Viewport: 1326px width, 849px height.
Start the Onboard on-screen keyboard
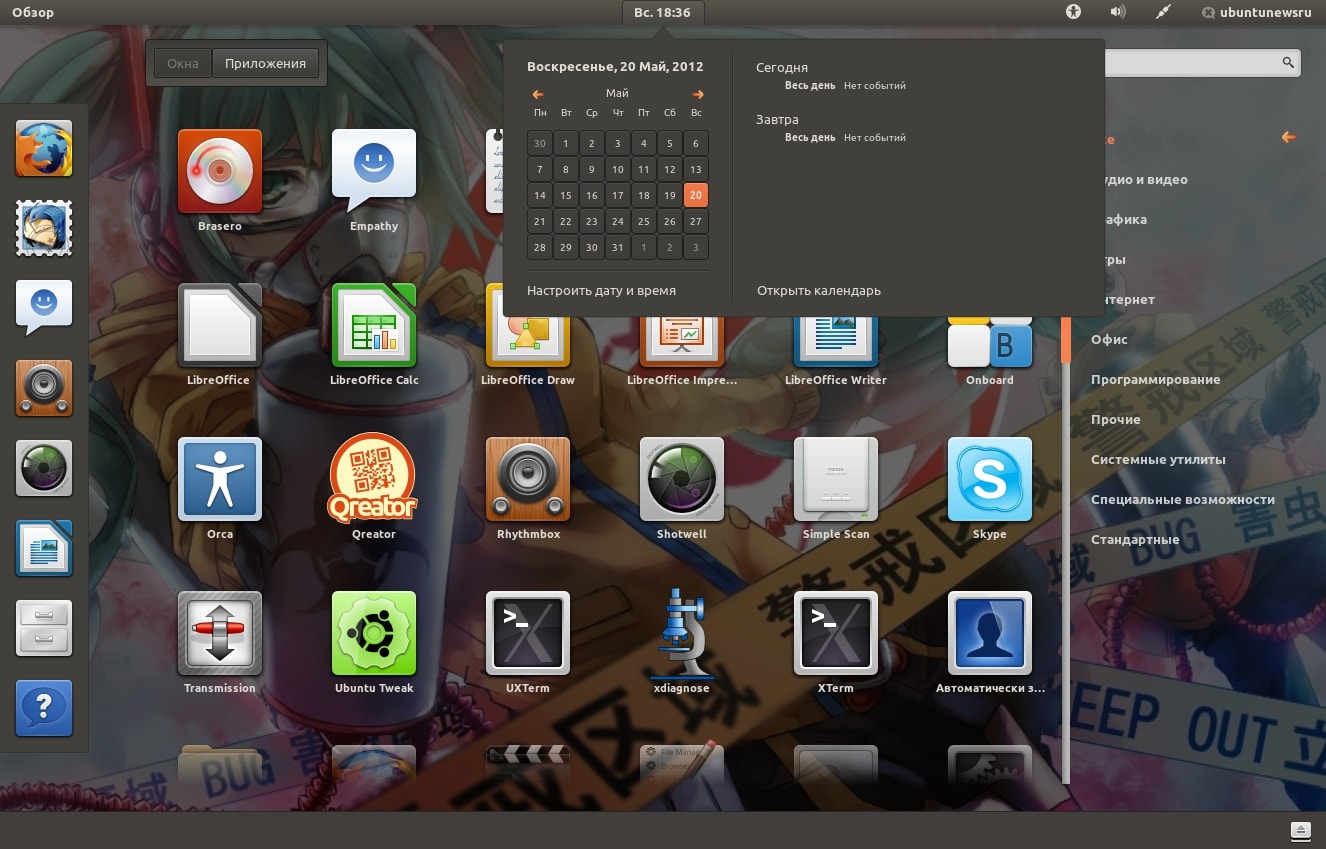(990, 340)
